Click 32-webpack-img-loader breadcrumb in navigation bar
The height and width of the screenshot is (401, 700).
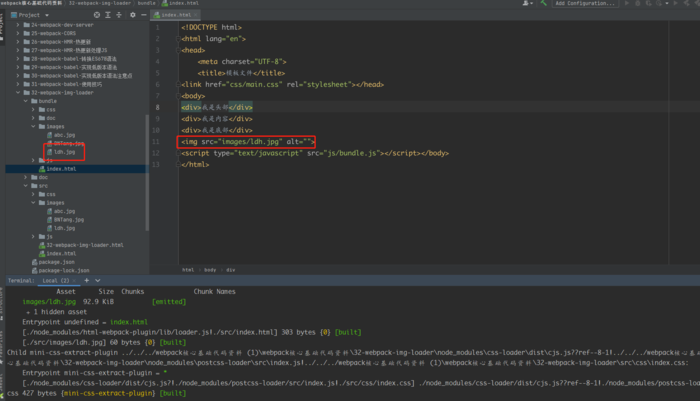(x=100, y=3)
